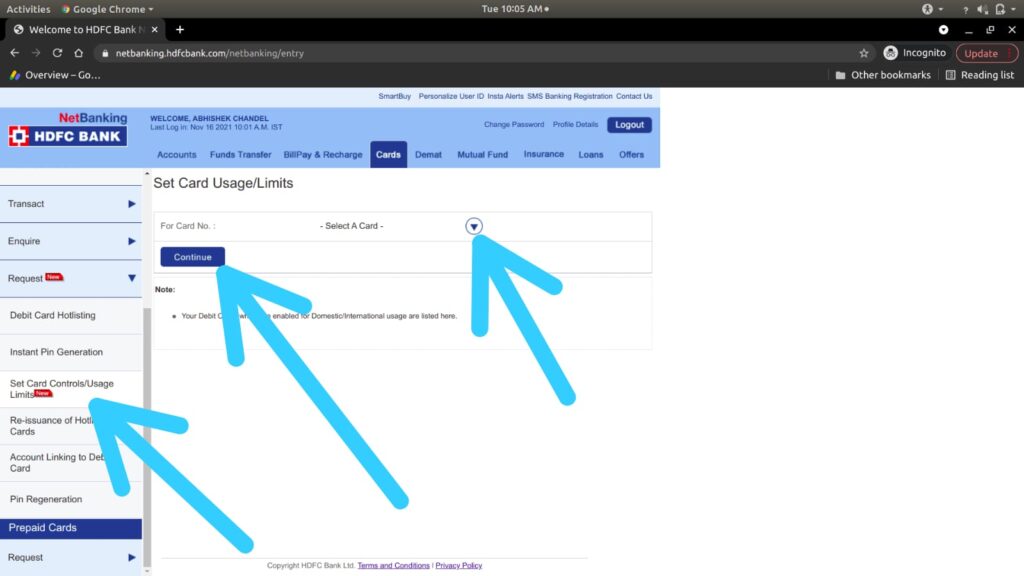Screen dimensions: 1024x576
Task: Switch to Insurance tab
Action: point(543,154)
